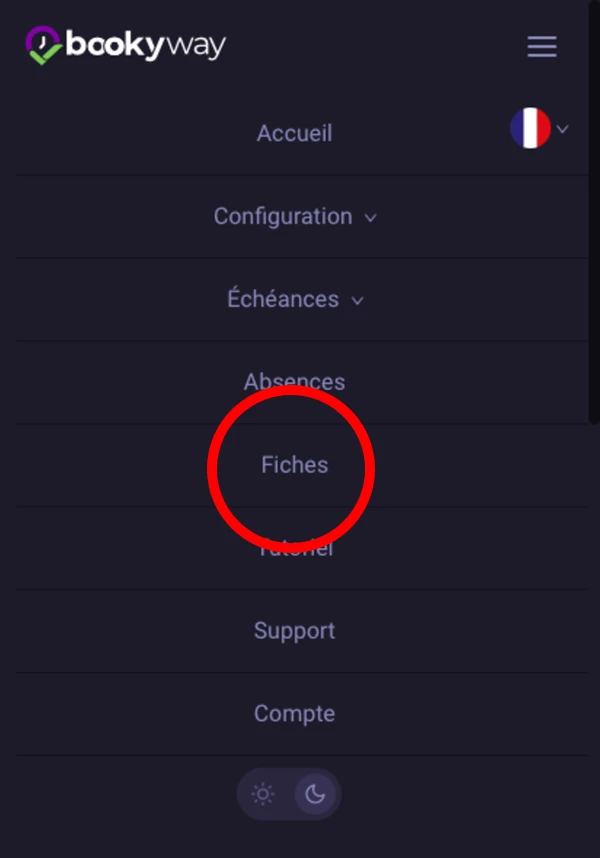Select Fiches in the menu
This screenshot has width=600, height=858.
(294, 465)
